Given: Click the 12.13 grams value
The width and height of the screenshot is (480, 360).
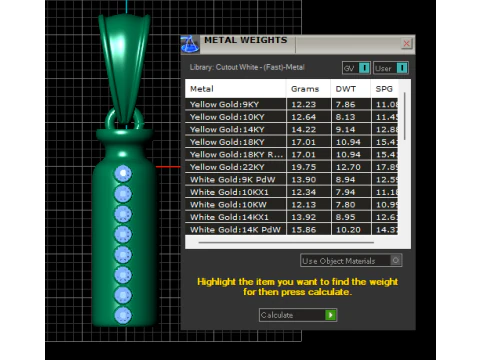Looking at the screenshot, I should [x=303, y=204].
